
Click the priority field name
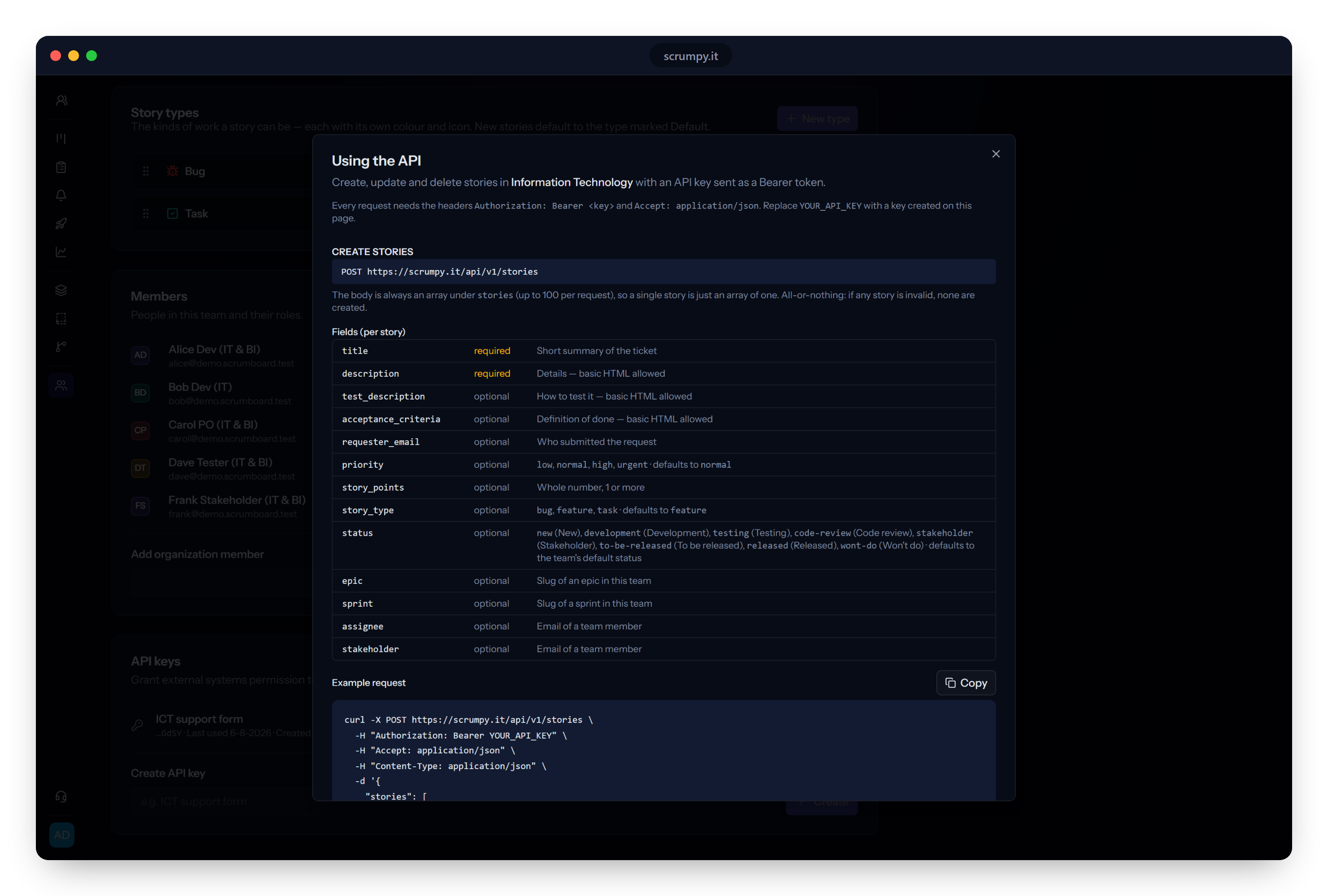point(363,465)
